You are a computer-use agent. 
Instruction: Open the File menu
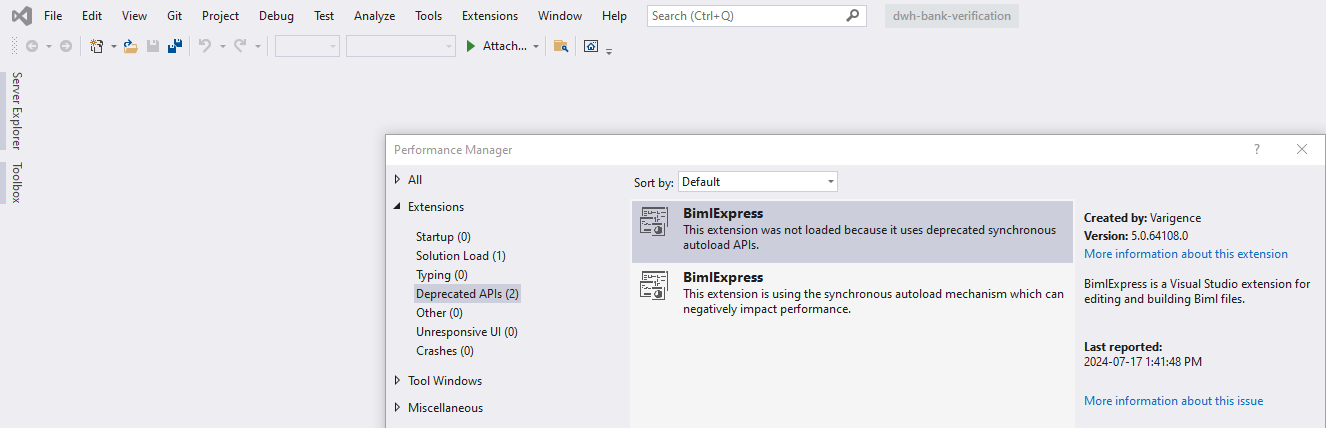coord(53,16)
